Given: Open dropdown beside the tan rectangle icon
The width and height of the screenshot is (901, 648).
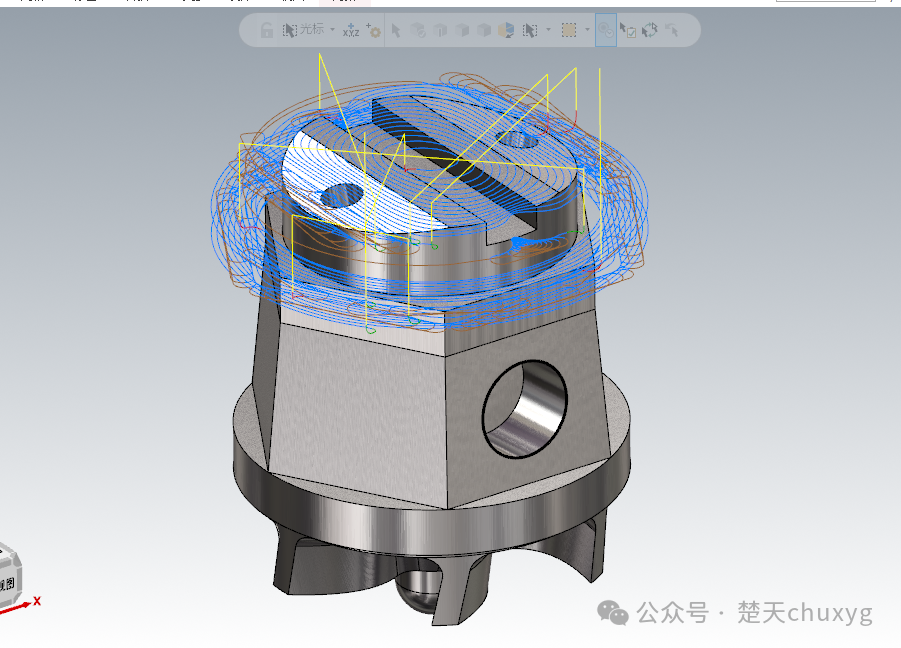Looking at the screenshot, I should pyautogui.click(x=587, y=30).
